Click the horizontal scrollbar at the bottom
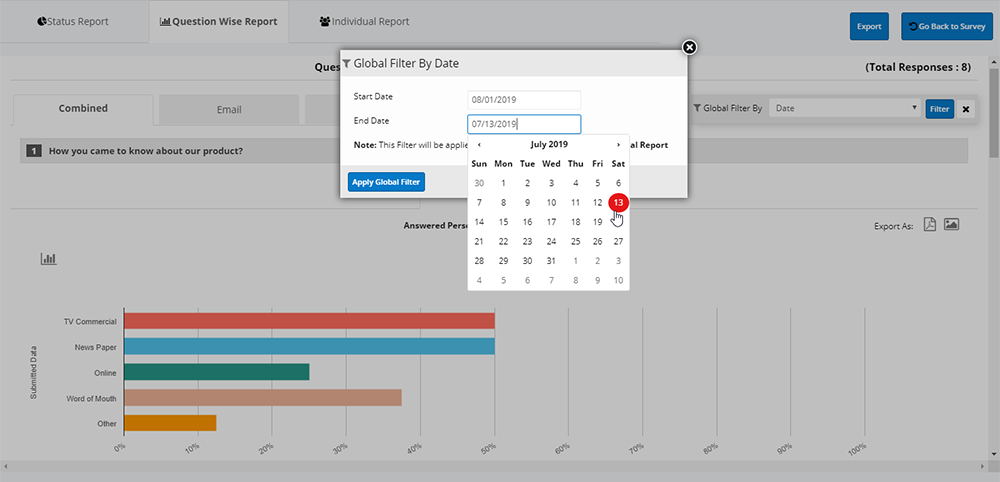This screenshot has height=482, width=1000. [x=494, y=468]
